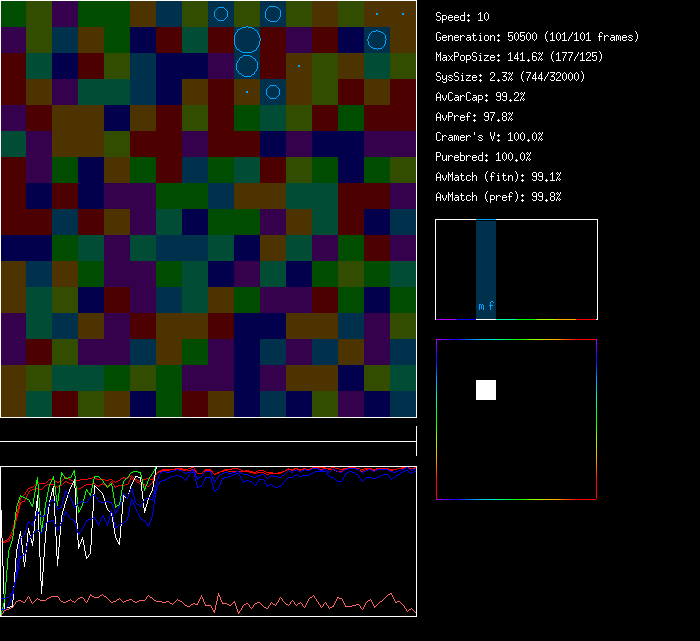
Task: Click the blue dot in the grid's top-right cell
Action: click(x=403, y=14)
